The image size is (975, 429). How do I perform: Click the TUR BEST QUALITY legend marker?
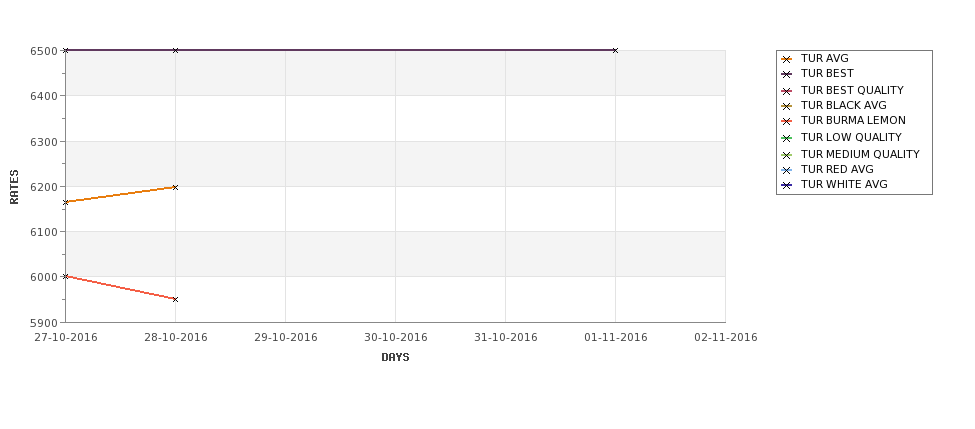pos(787,91)
